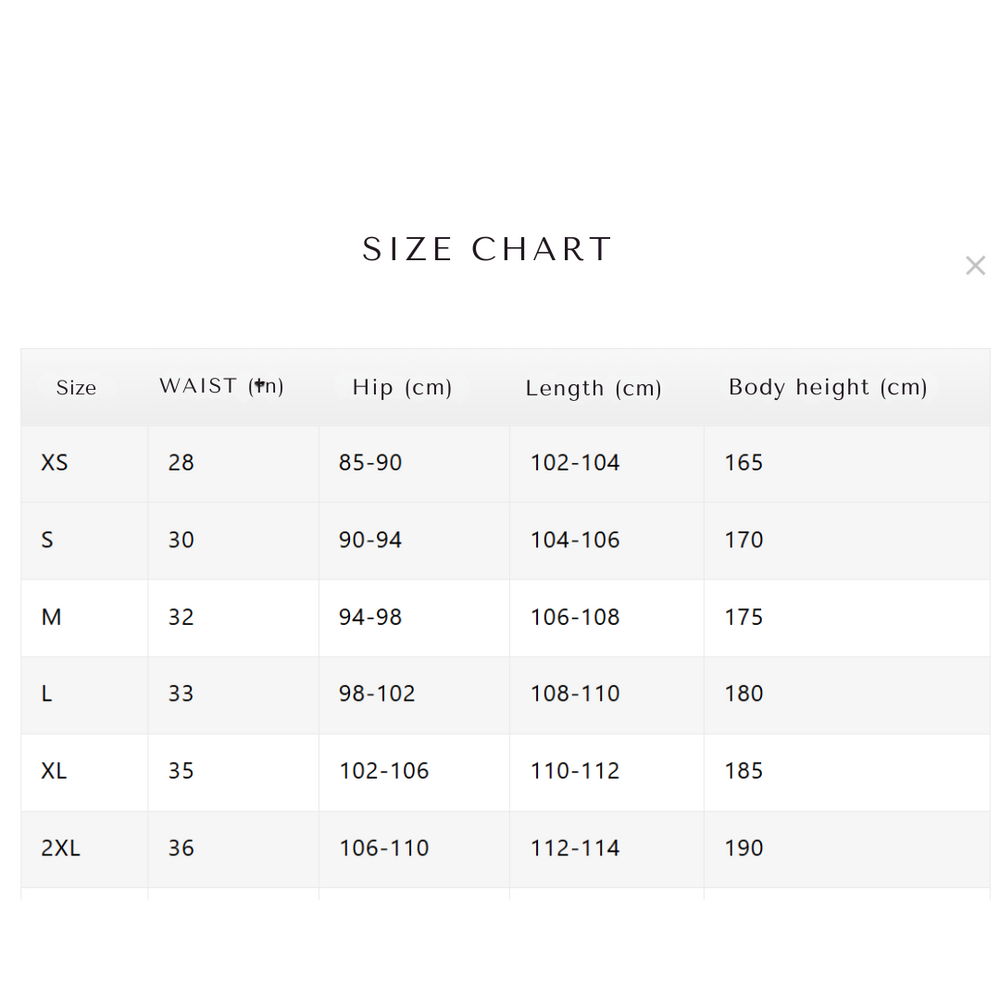
Task: Click hip range 106-110 cell
Action: click(x=383, y=848)
